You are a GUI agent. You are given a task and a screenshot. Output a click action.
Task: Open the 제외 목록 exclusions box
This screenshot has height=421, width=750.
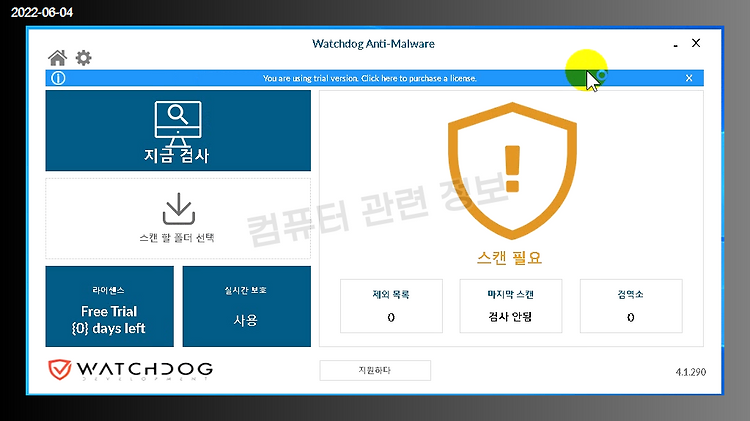391,306
